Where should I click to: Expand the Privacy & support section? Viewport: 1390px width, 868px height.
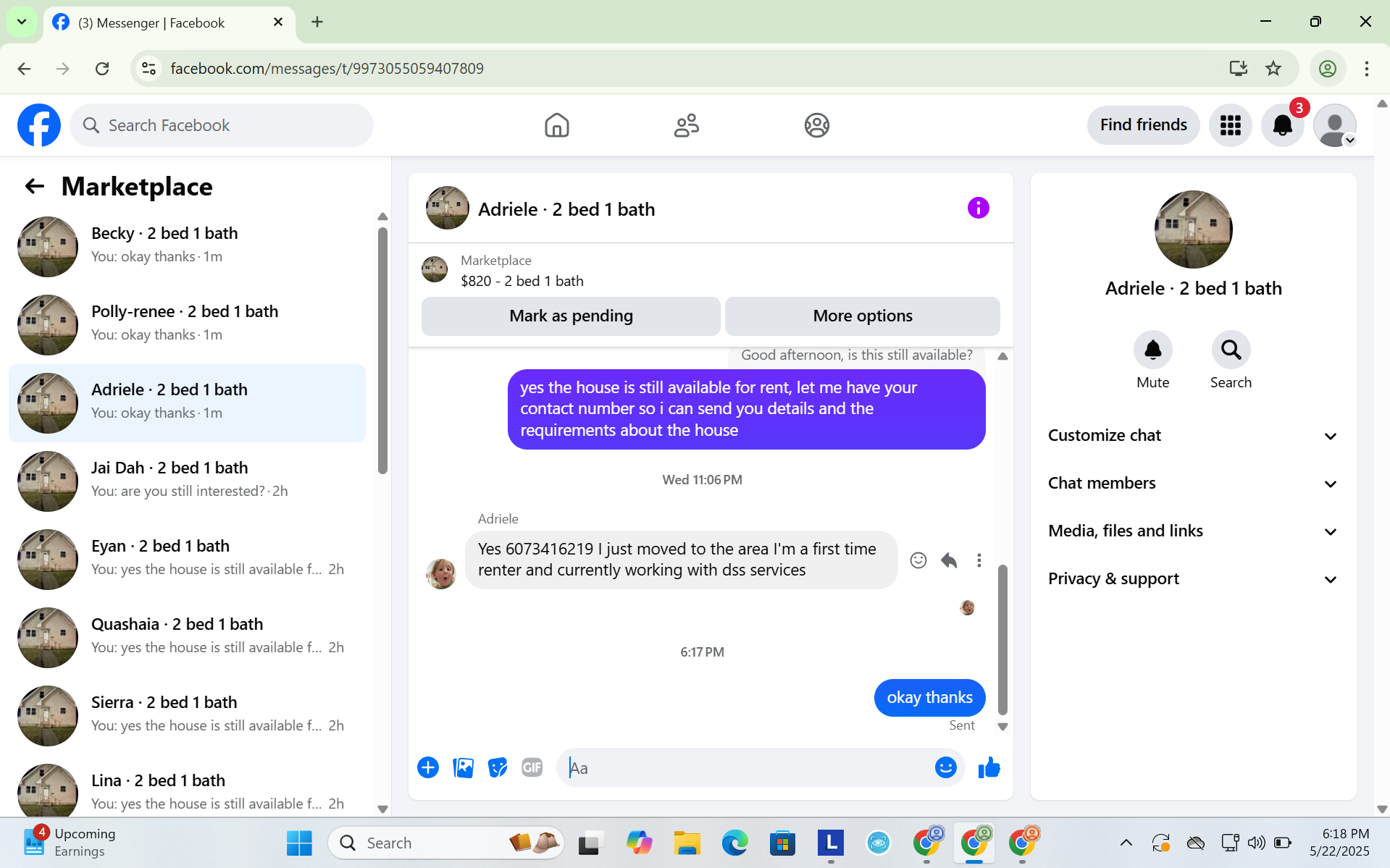1193,579
